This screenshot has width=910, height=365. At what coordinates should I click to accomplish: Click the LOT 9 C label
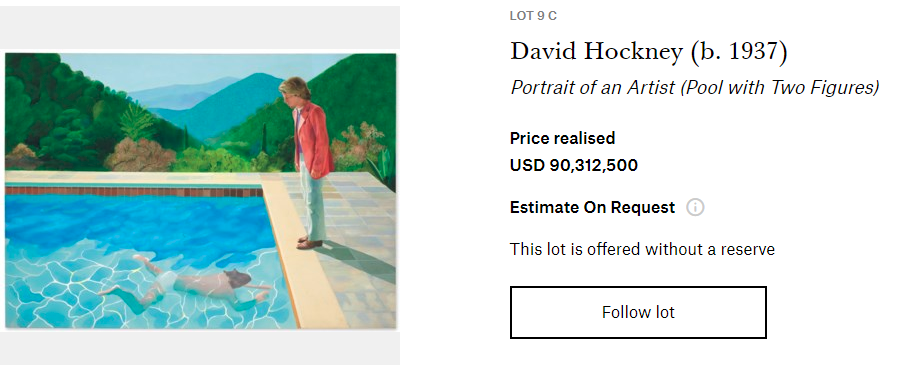(x=533, y=16)
